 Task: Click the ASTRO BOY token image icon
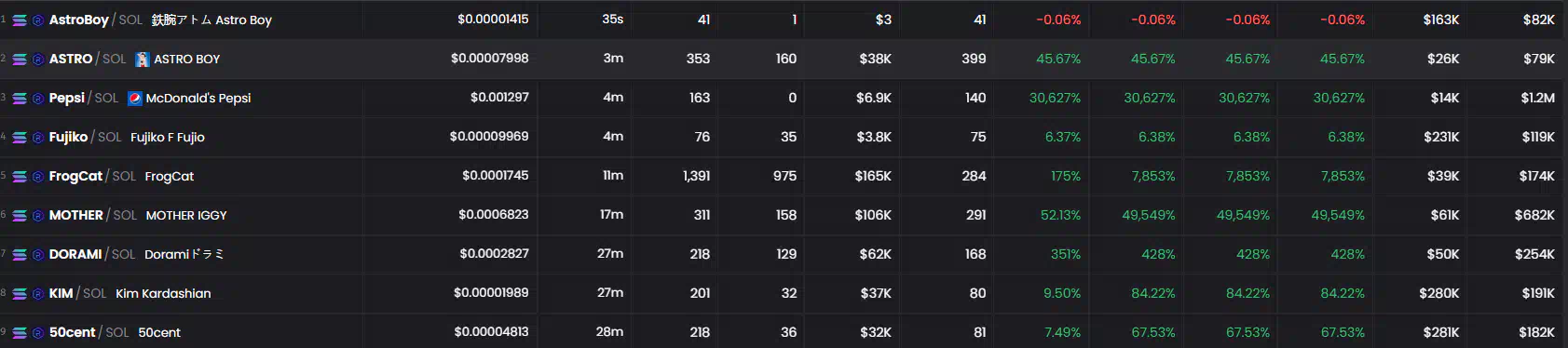(142, 59)
